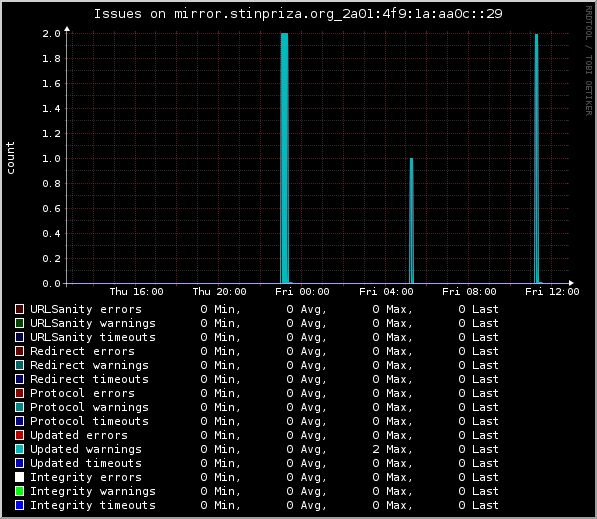Click the Protocol timeouts legend label
Image resolution: width=597 pixels, height=519 pixels.
tap(89, 421)
